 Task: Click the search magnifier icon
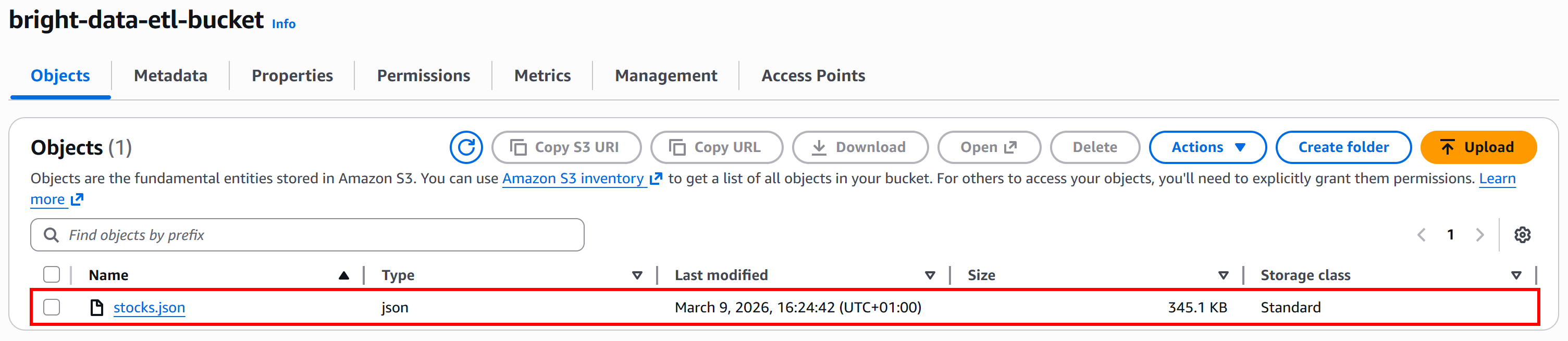[52, 235]
